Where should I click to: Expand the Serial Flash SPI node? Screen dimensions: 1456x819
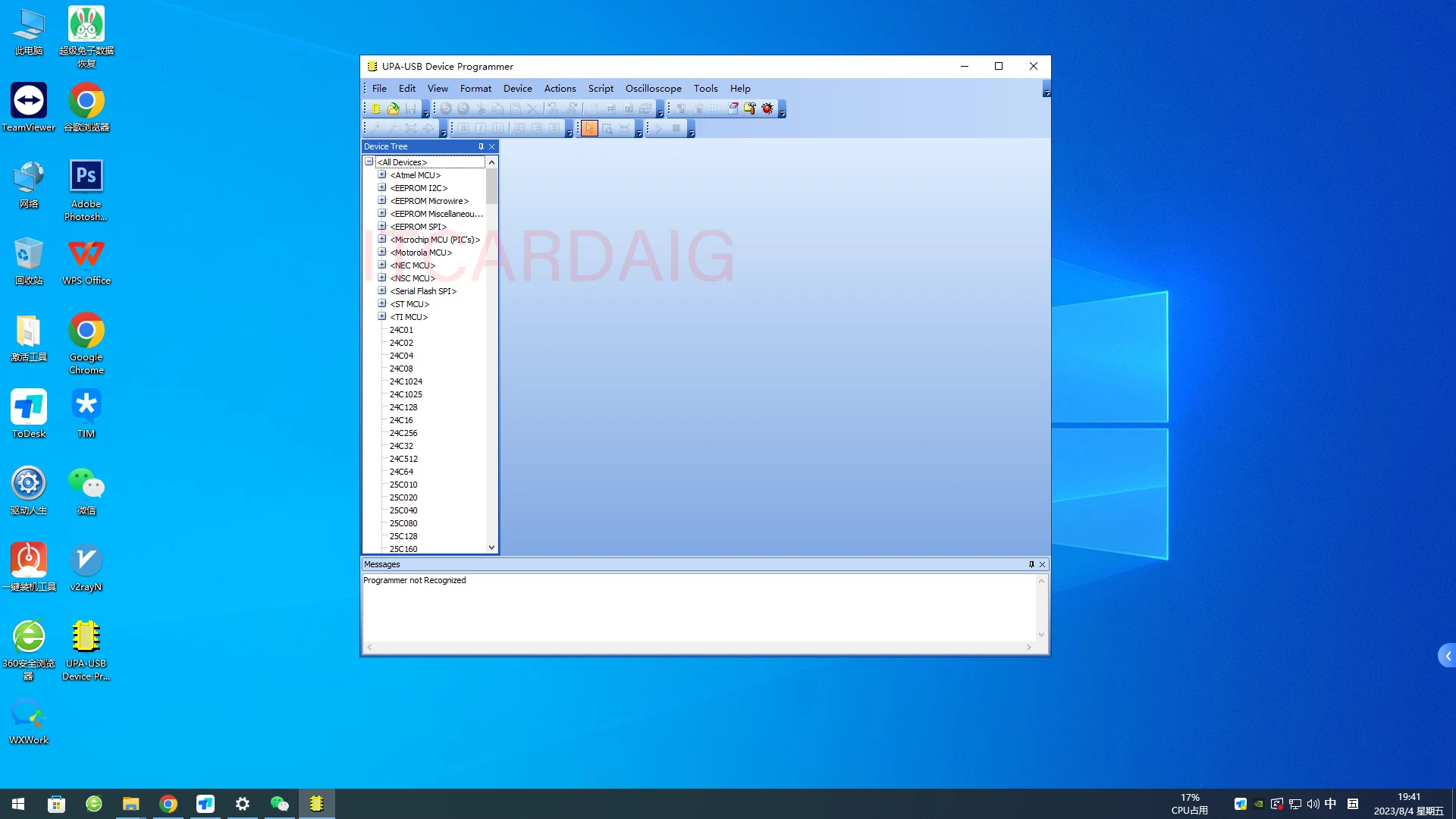[382, 290]
